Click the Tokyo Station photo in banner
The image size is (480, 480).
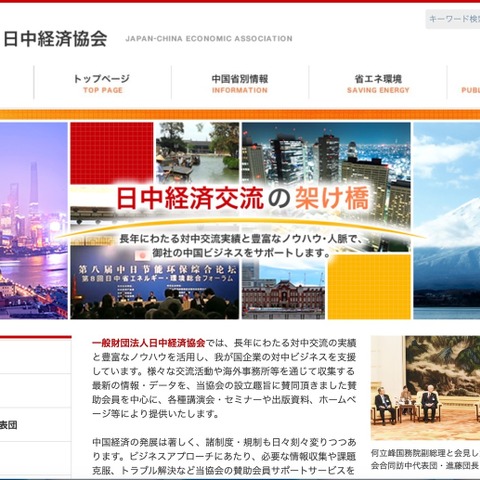tap(283, 290)
